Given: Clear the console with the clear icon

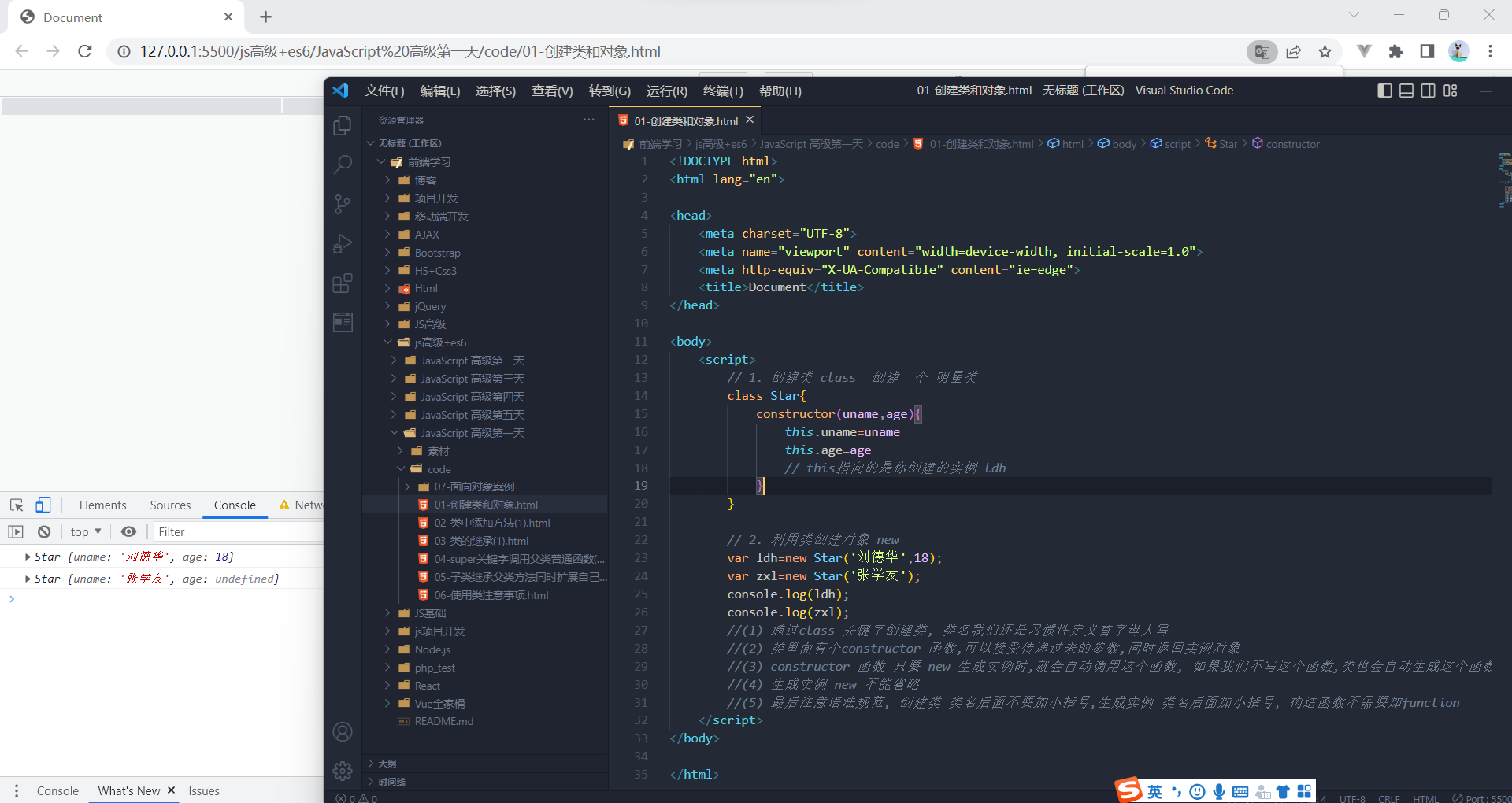Looking at the screenshot, I should (x=44, y=531).
